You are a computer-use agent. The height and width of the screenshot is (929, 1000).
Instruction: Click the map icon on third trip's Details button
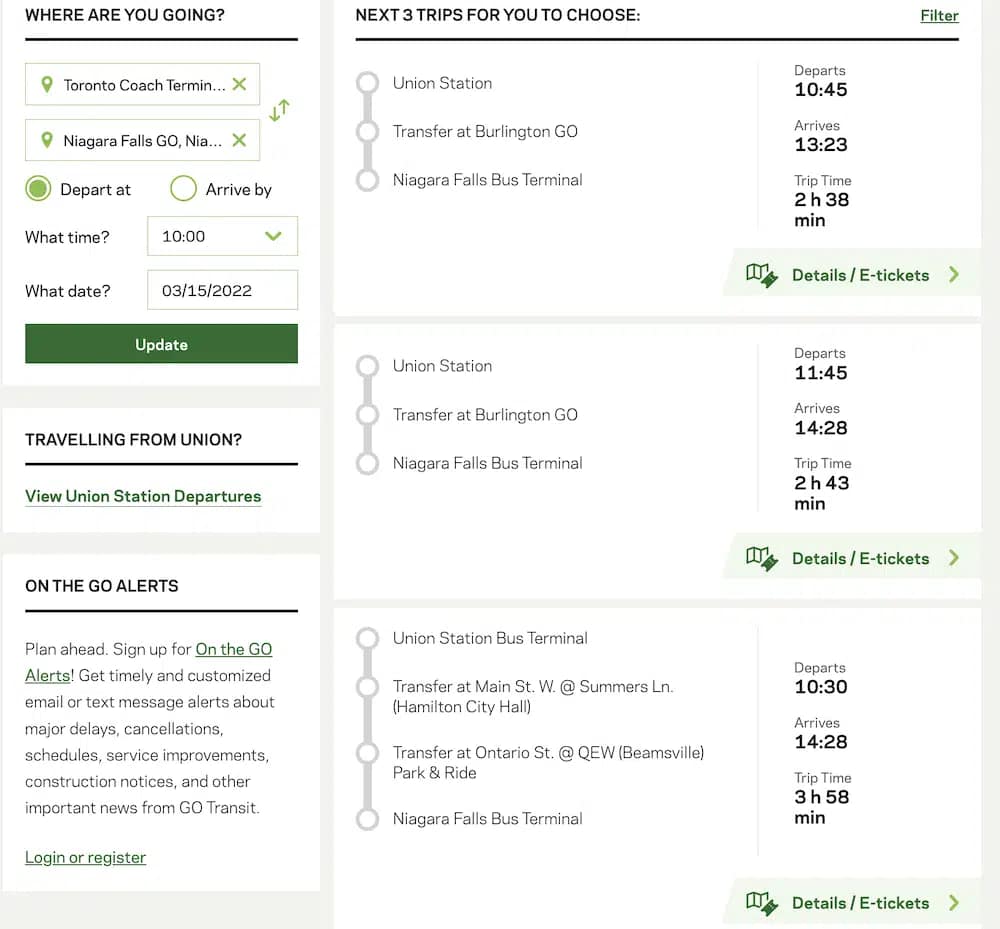coord(761,903)
